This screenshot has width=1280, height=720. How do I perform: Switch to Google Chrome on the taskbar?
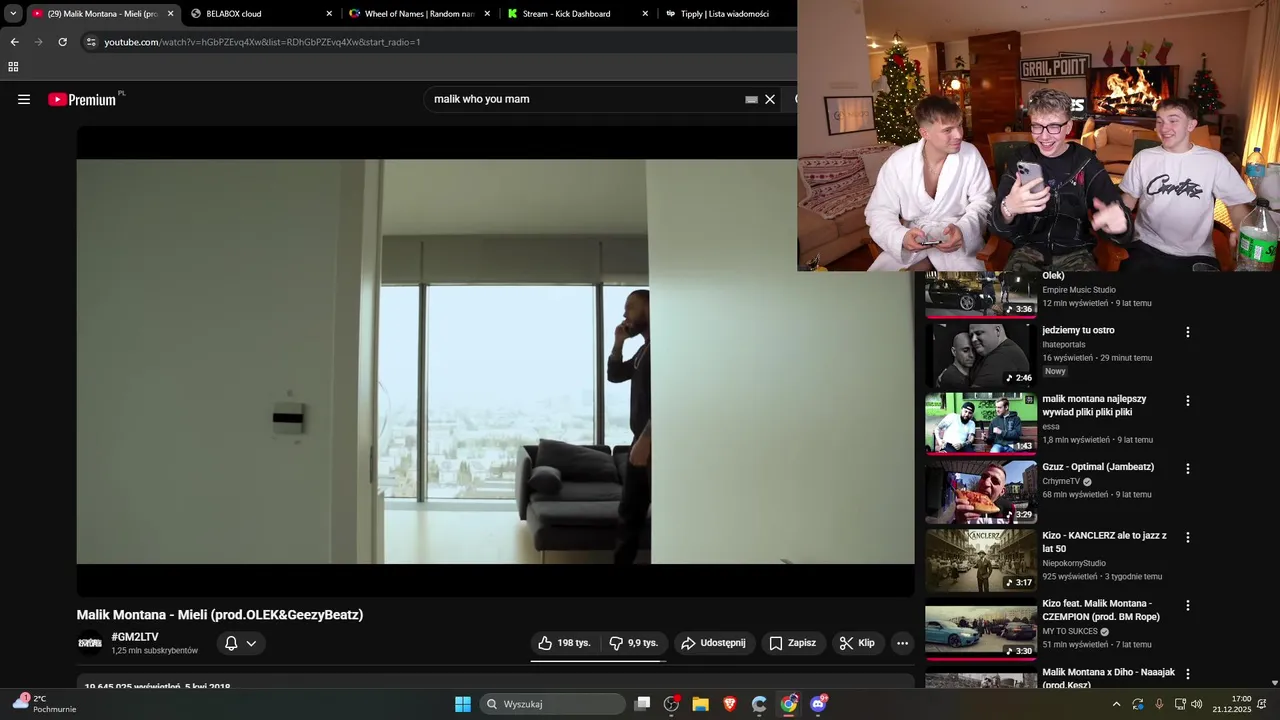coord(789,704)
